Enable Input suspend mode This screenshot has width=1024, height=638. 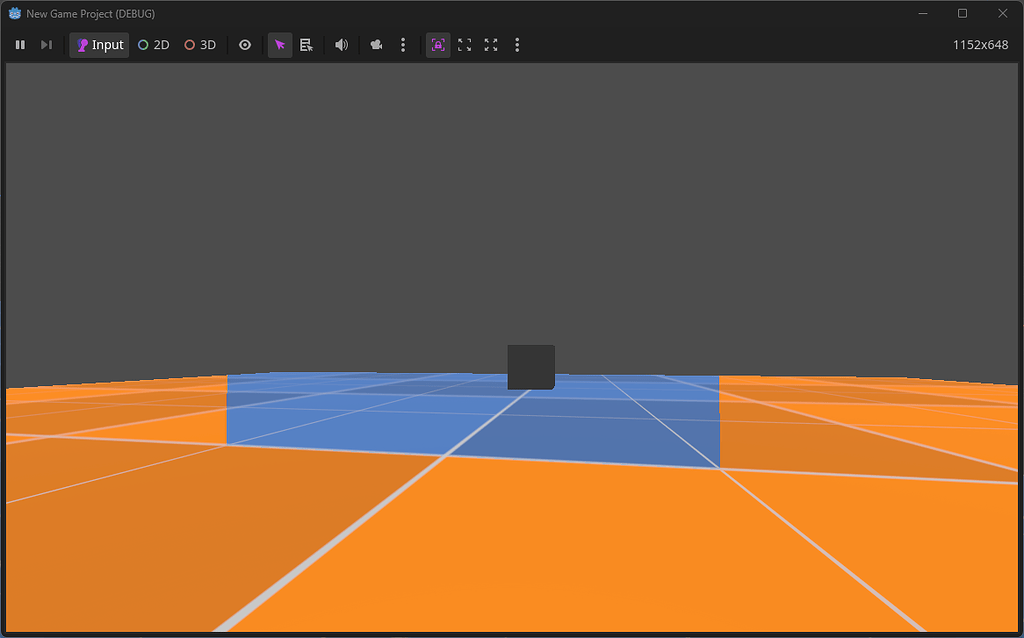coord(98,44)
